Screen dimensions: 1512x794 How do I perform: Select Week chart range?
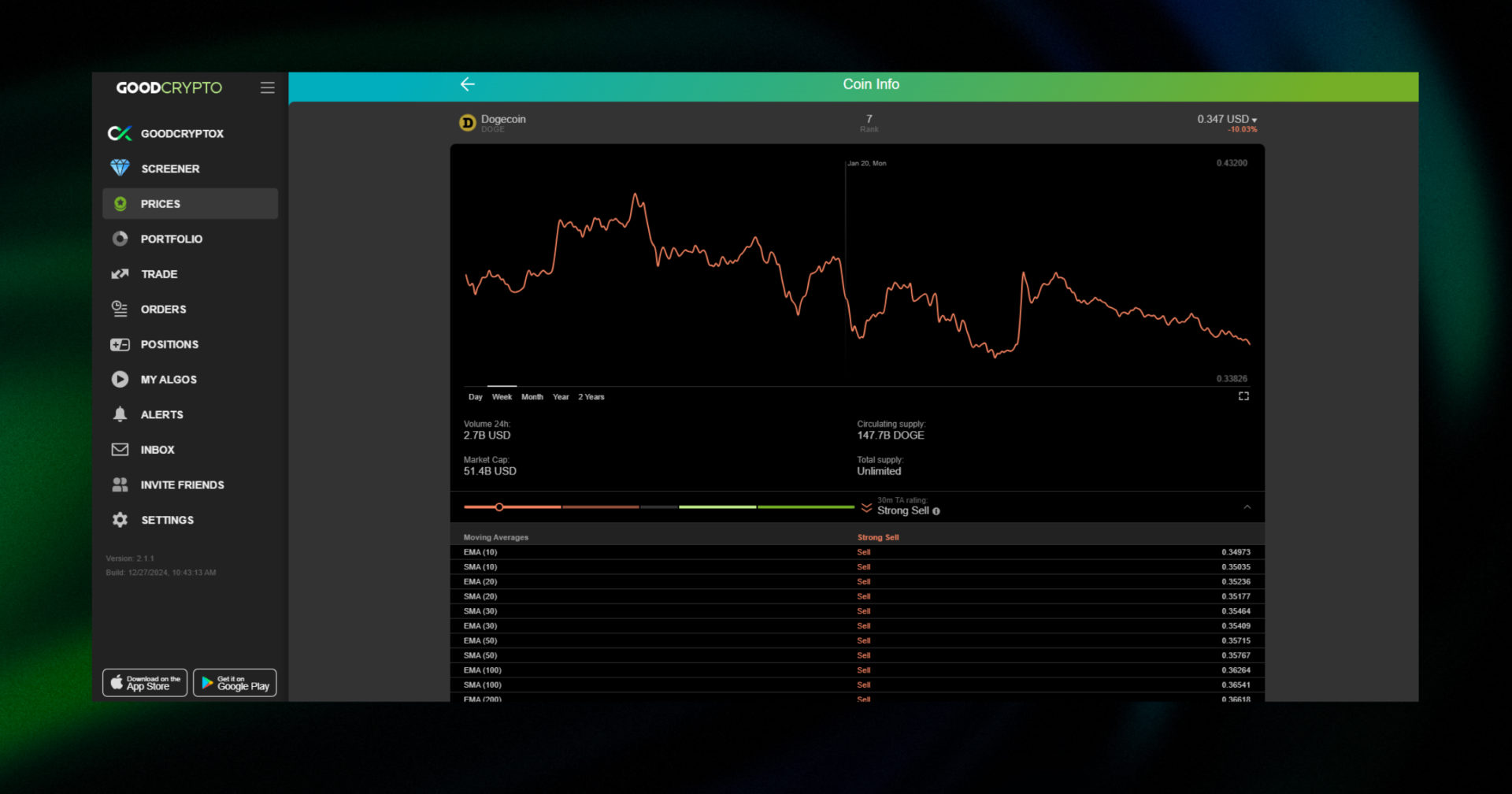coord(502,397)
